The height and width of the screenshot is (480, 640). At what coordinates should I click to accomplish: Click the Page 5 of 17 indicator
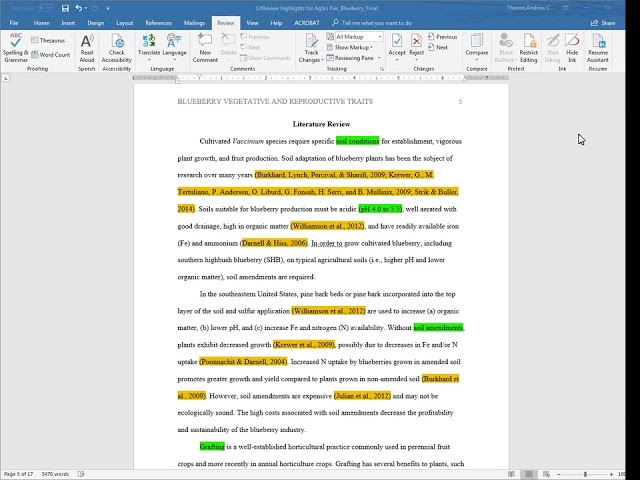click(18, 474)
